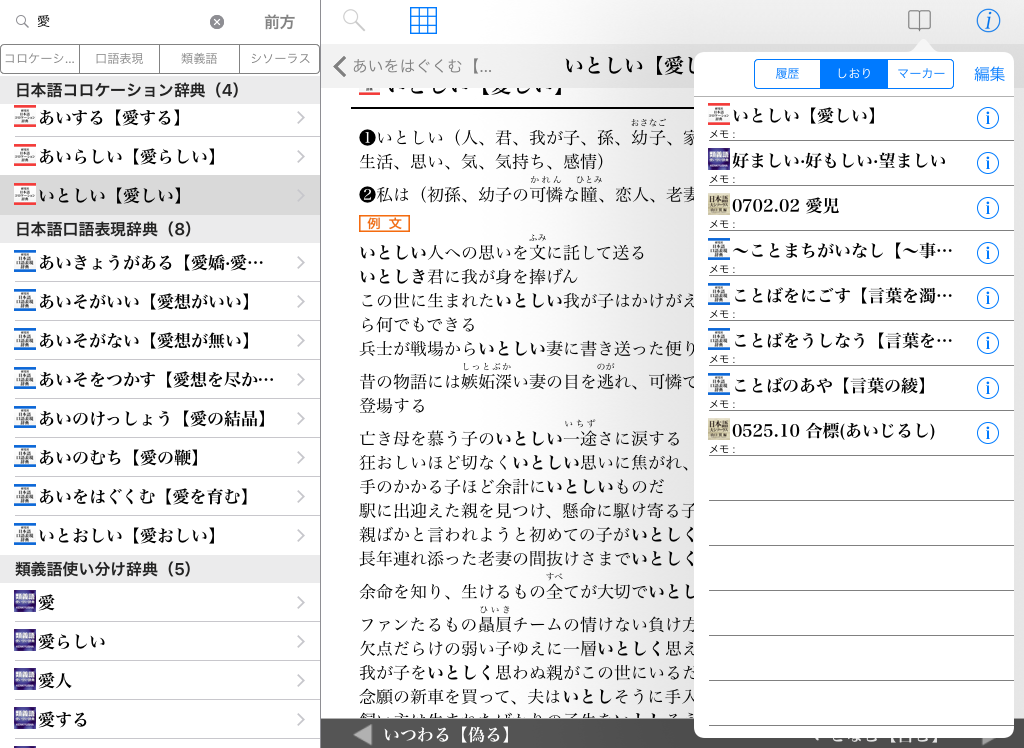Expand あいする【愛する】 entry chevron
The image size is (1024, 748).
pos(301,118)
